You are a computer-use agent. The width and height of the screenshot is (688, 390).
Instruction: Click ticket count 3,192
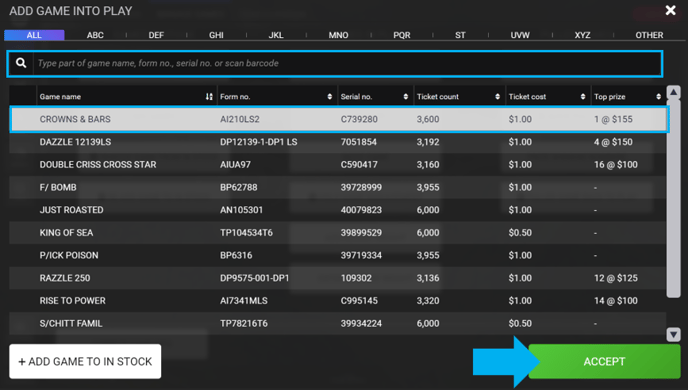(428, 142)
